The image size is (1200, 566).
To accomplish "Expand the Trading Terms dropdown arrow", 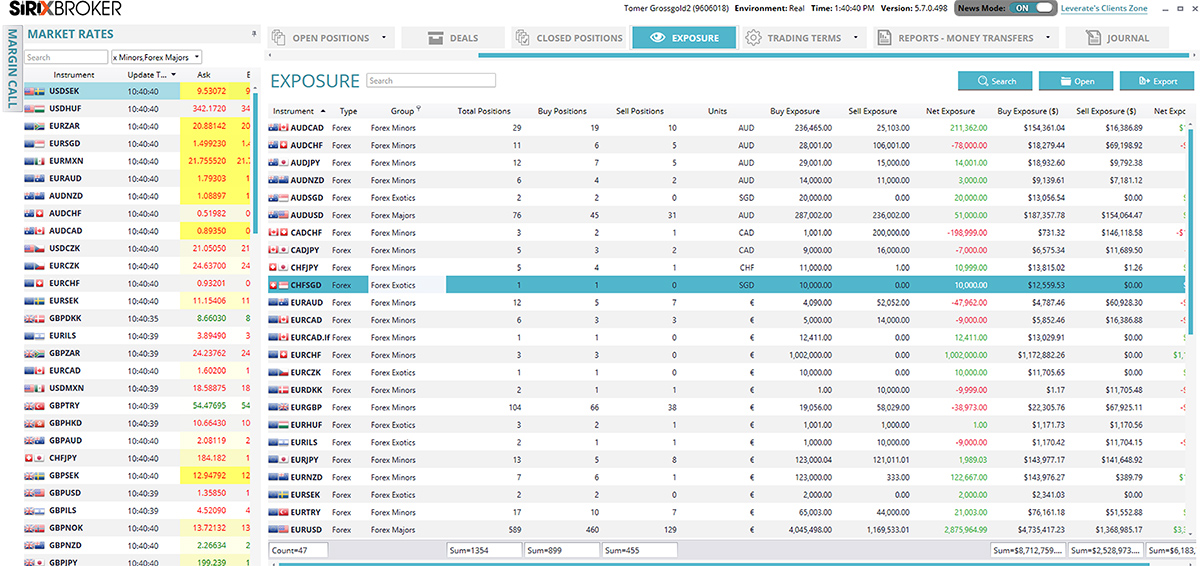I will tap(857, 38).
